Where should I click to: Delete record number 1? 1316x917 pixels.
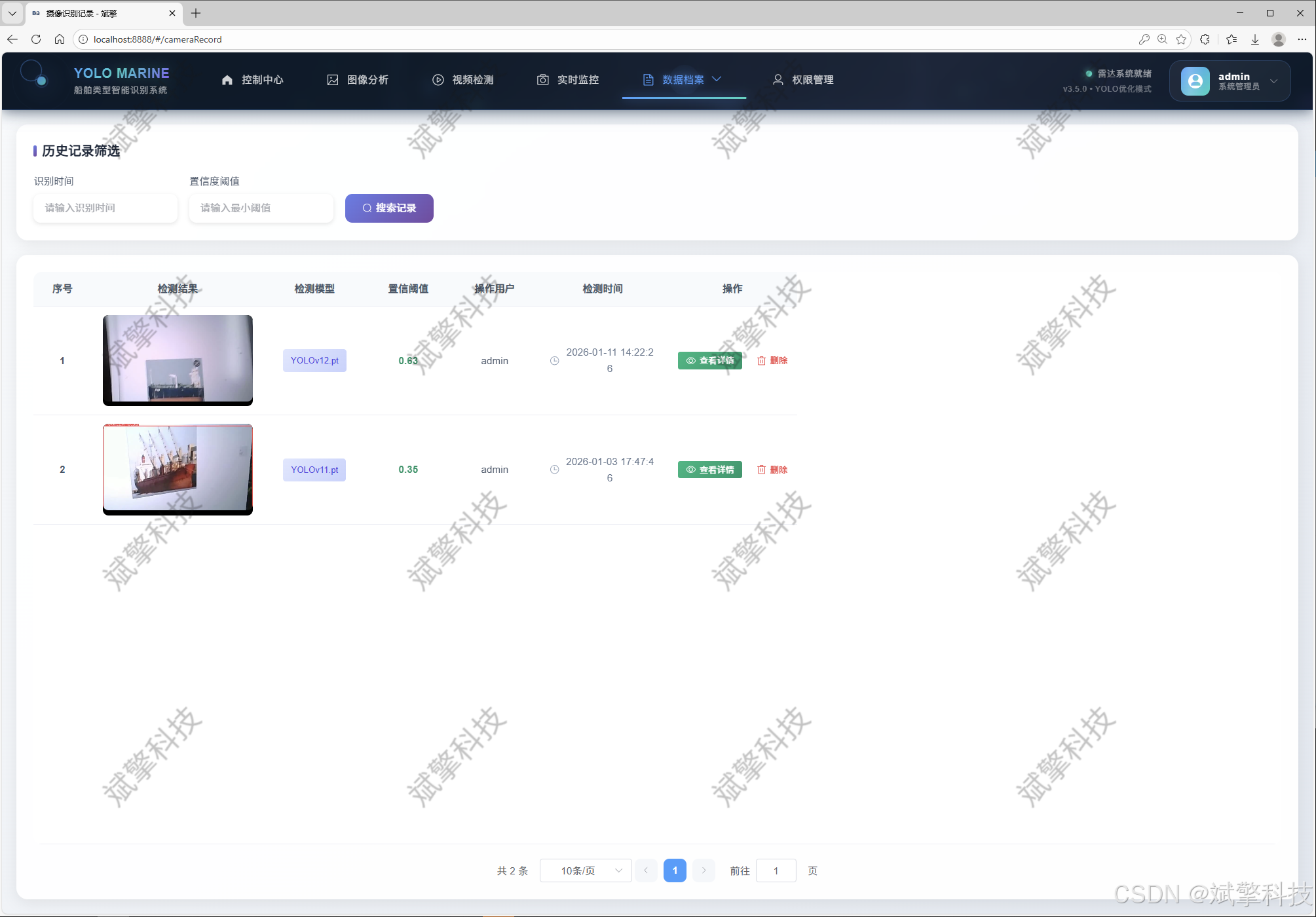click(x=772, y=360)
